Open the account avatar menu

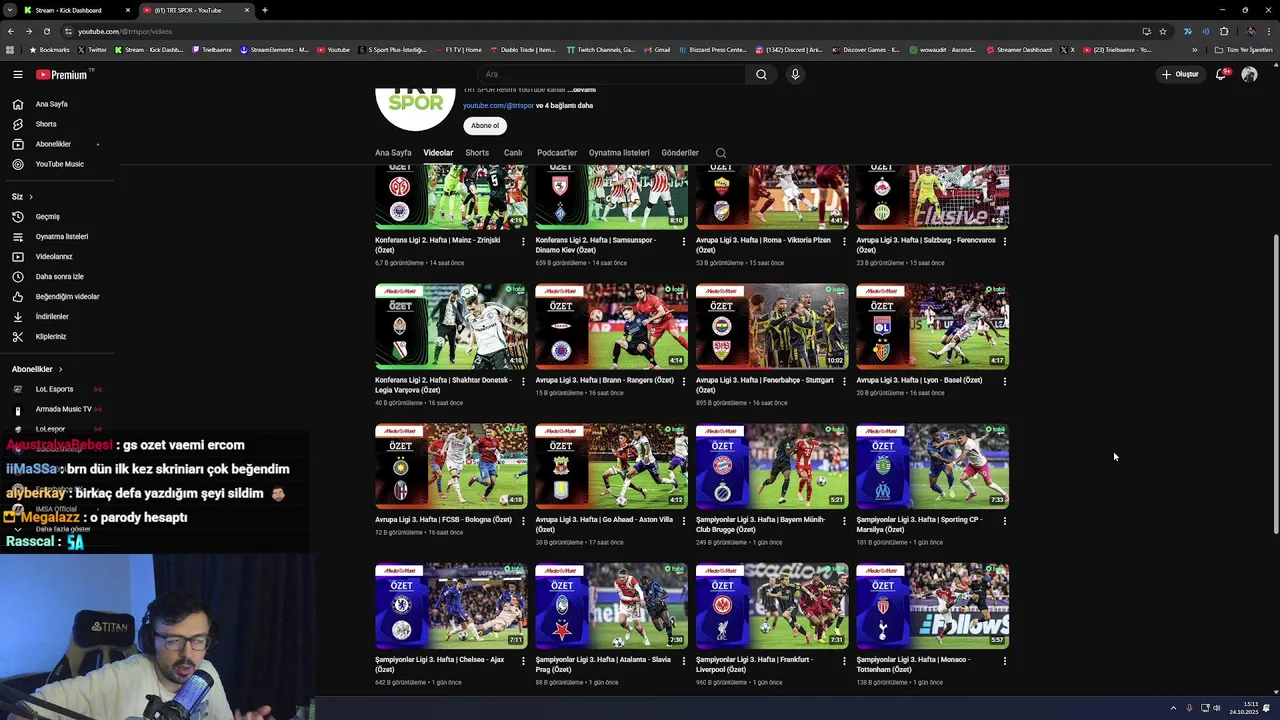pos(1249,74)
